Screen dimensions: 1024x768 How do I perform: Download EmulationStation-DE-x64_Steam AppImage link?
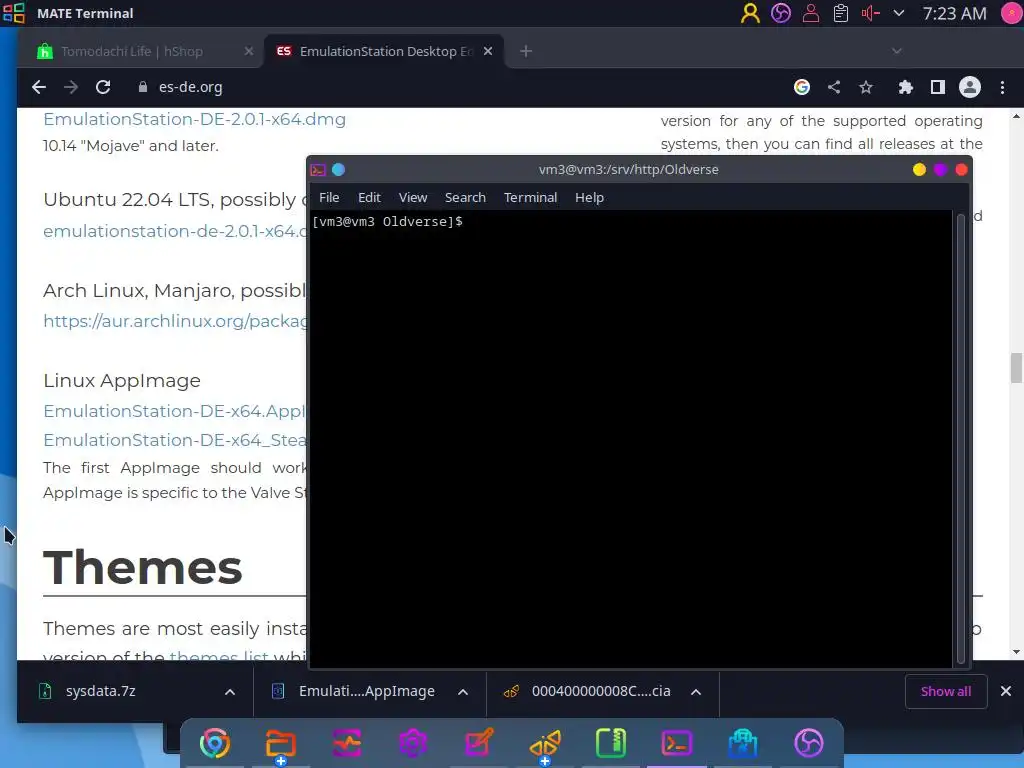click(174, 440)
